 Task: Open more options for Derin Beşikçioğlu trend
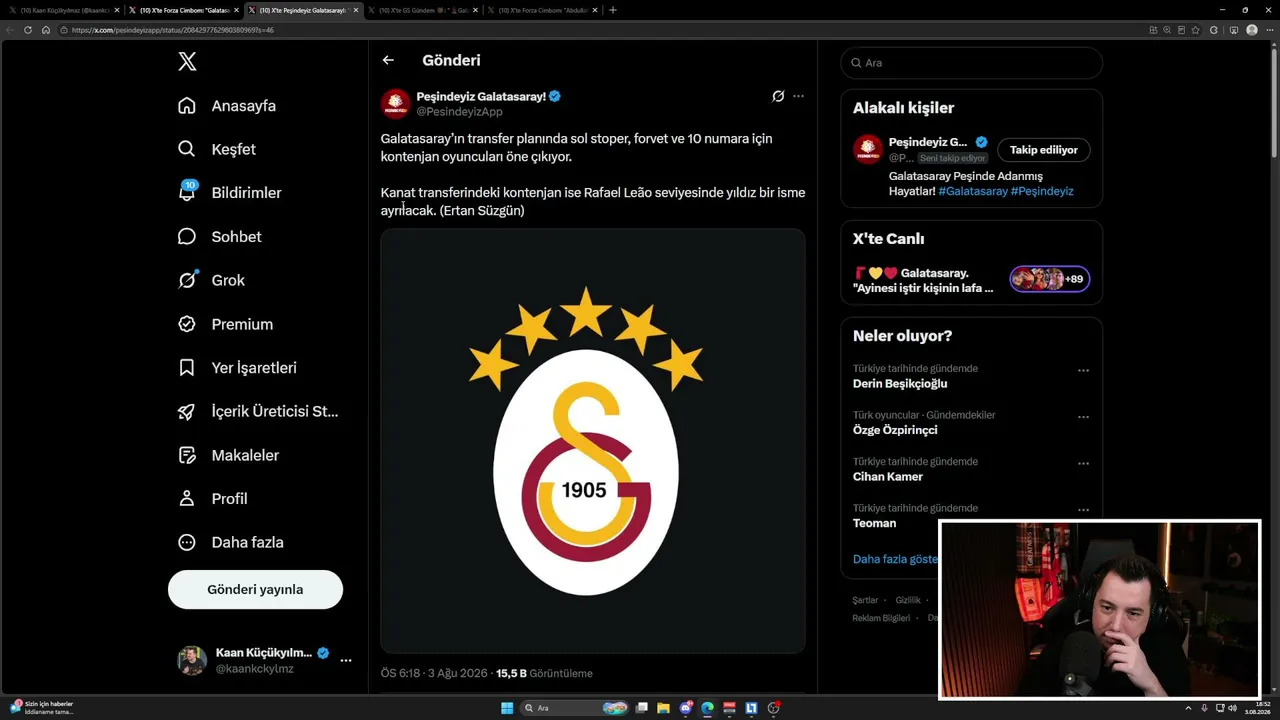tap(1083, 371)
